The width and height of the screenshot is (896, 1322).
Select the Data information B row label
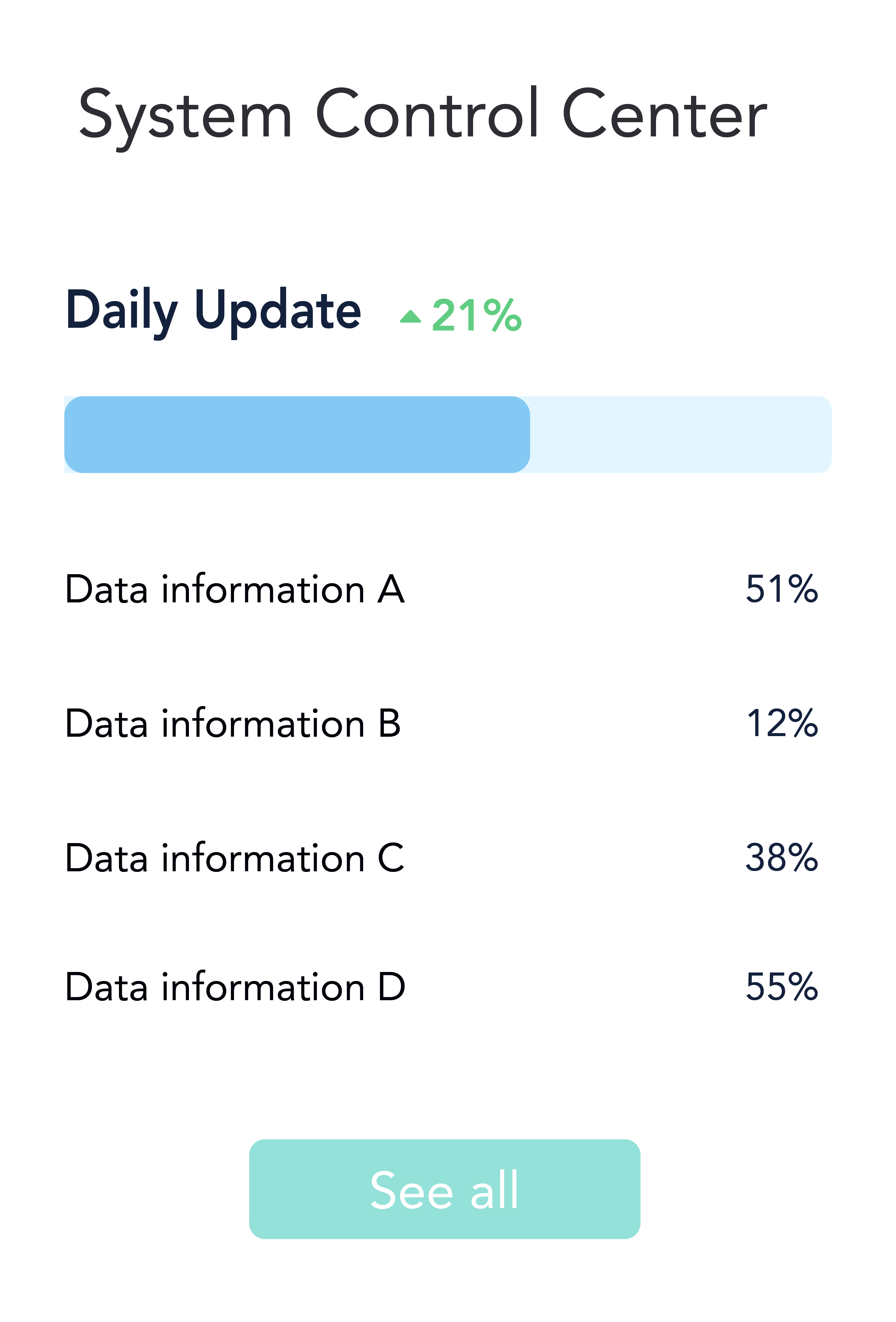pos(233,723)
